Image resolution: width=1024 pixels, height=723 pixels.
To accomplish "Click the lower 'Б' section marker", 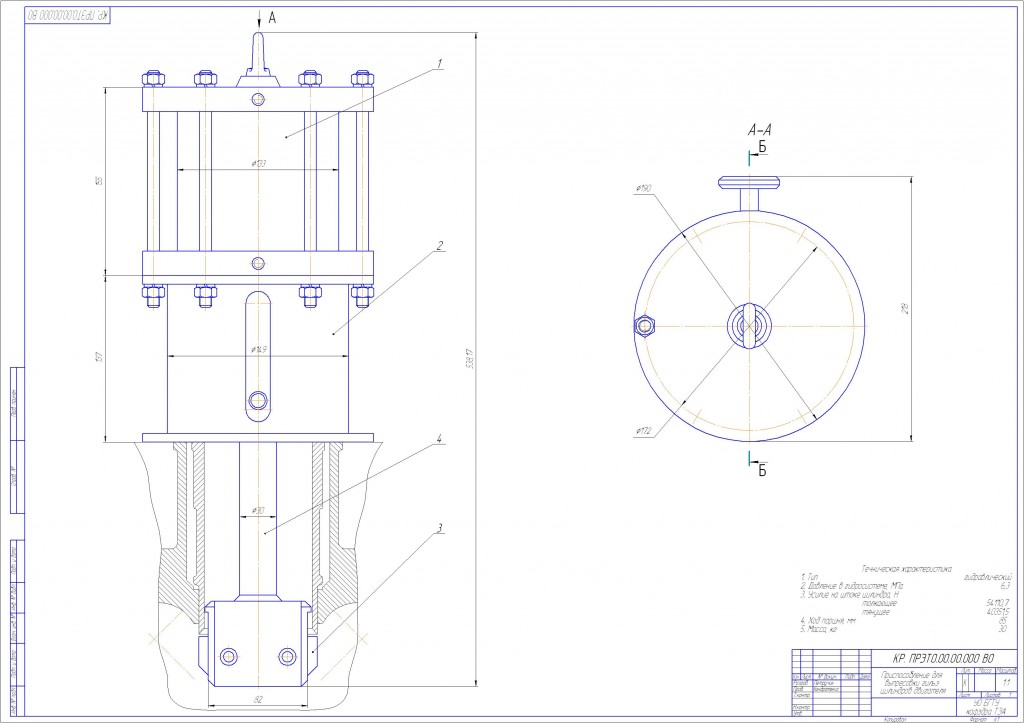I will point(762,470).
